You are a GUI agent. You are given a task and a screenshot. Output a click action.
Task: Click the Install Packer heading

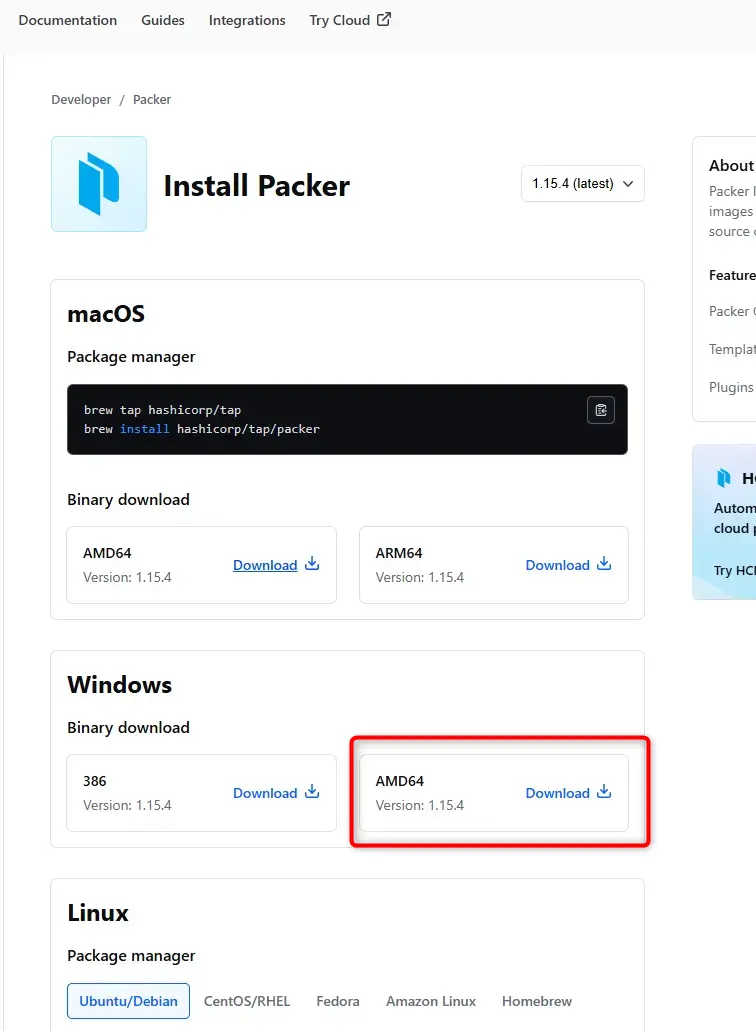[256, 185]
